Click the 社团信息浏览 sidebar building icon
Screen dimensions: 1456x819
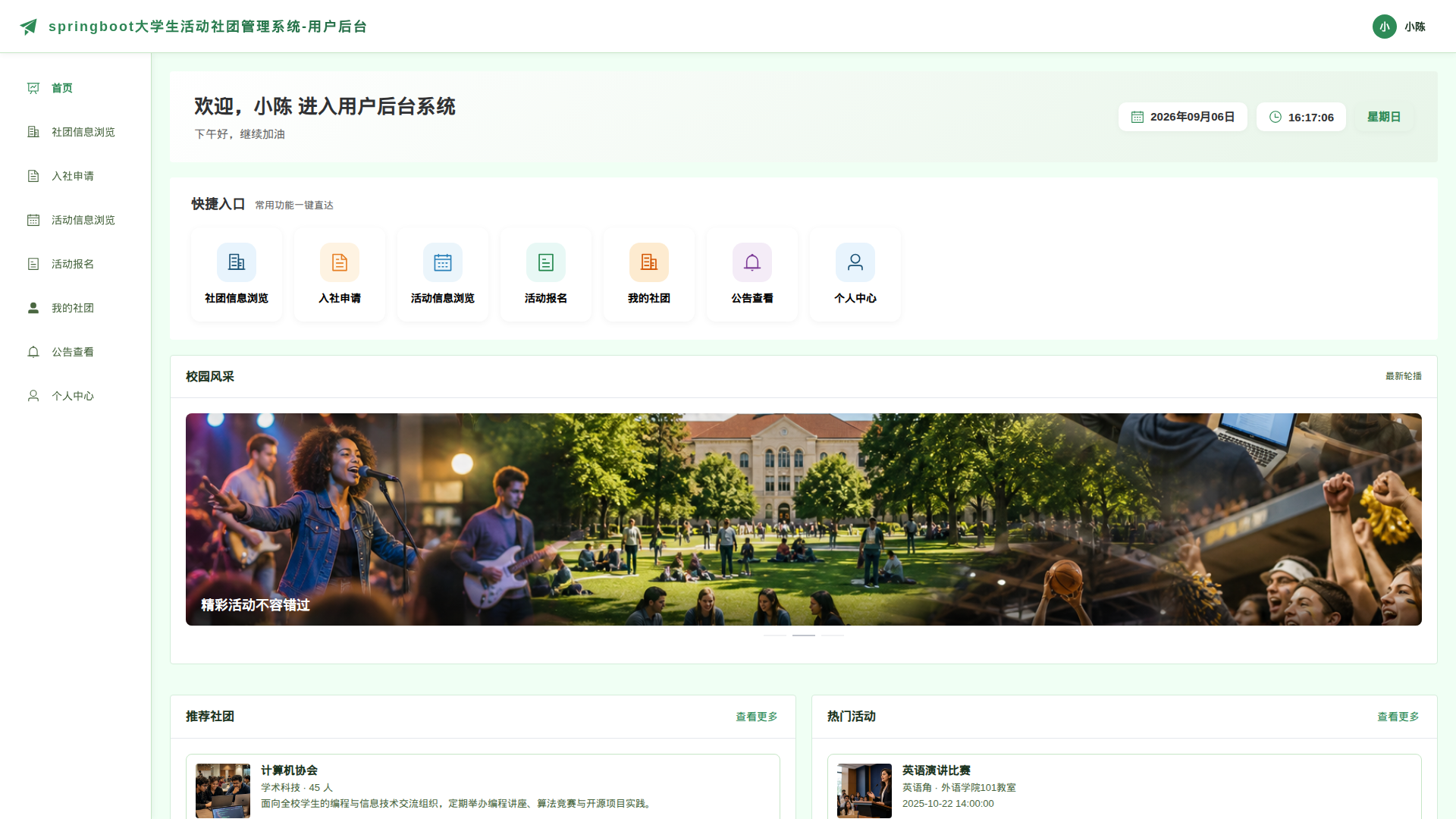33,132
